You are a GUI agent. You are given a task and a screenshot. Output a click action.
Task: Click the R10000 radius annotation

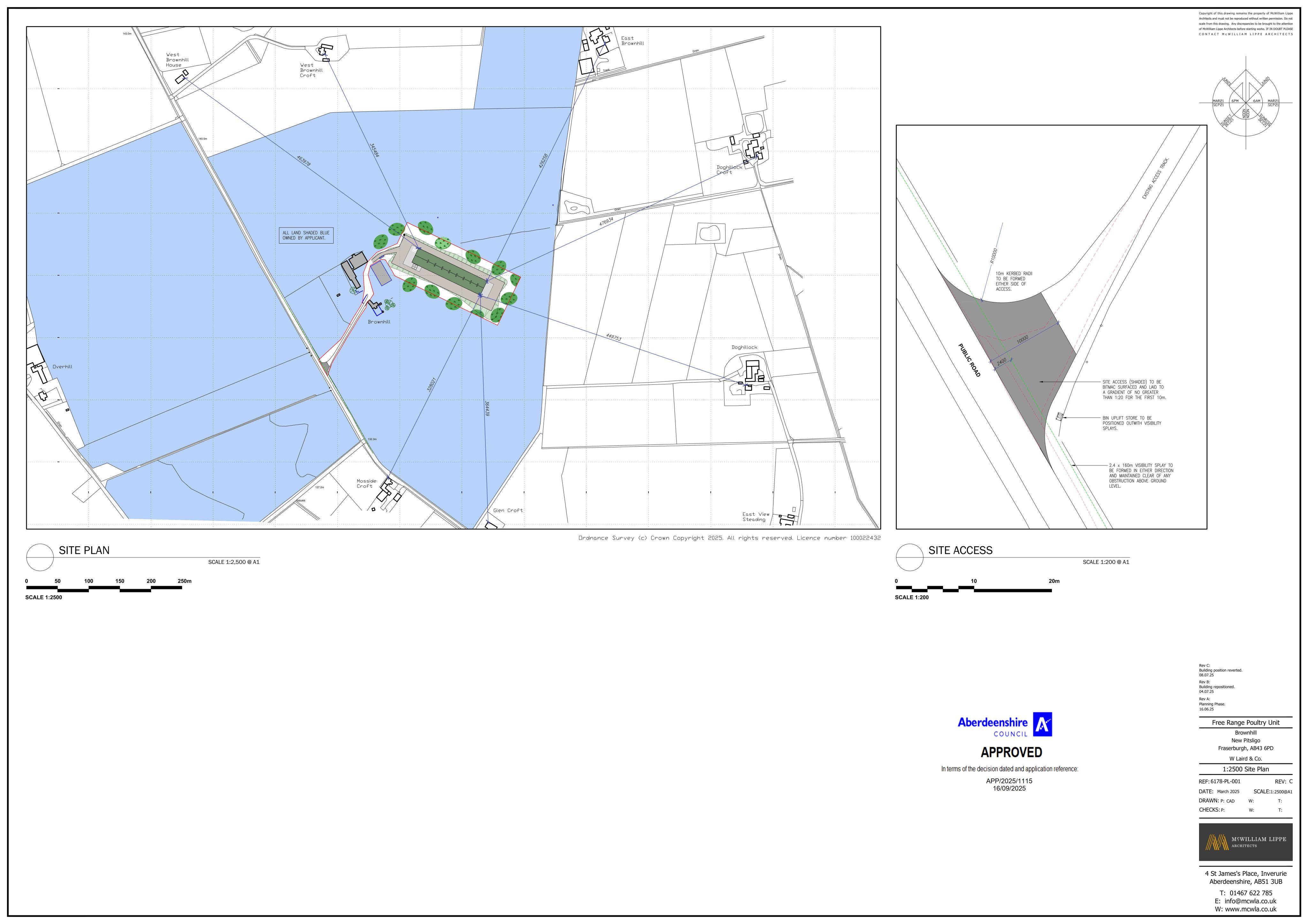coord(993,256)
